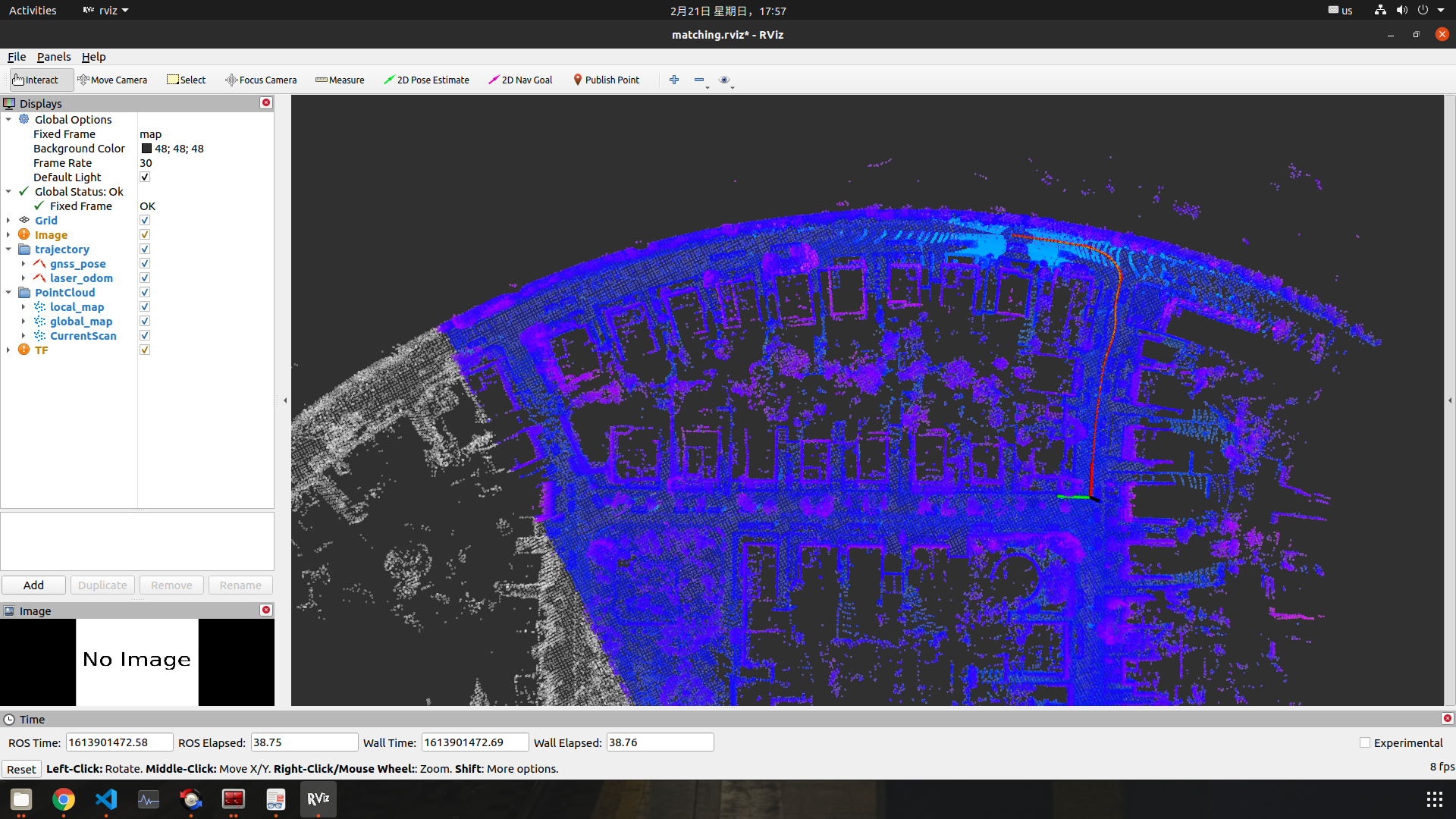1456x819 pixels.
Task: Toggle the Grid display checkbox
Action: click(145, 220)
